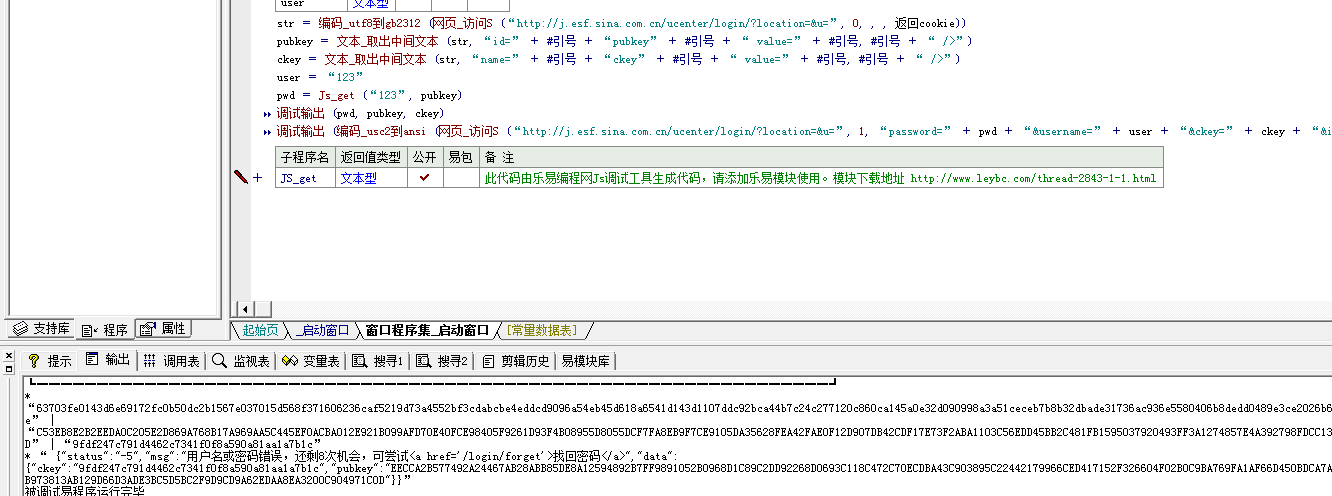Open the 调用表 call table tab
The image size is (1332, 496).
point(172,361)
